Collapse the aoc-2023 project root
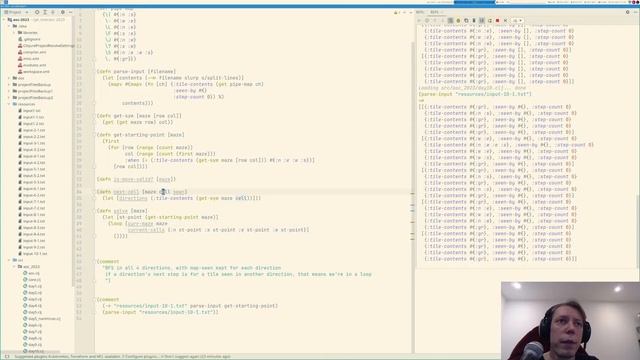 point(5,20)
